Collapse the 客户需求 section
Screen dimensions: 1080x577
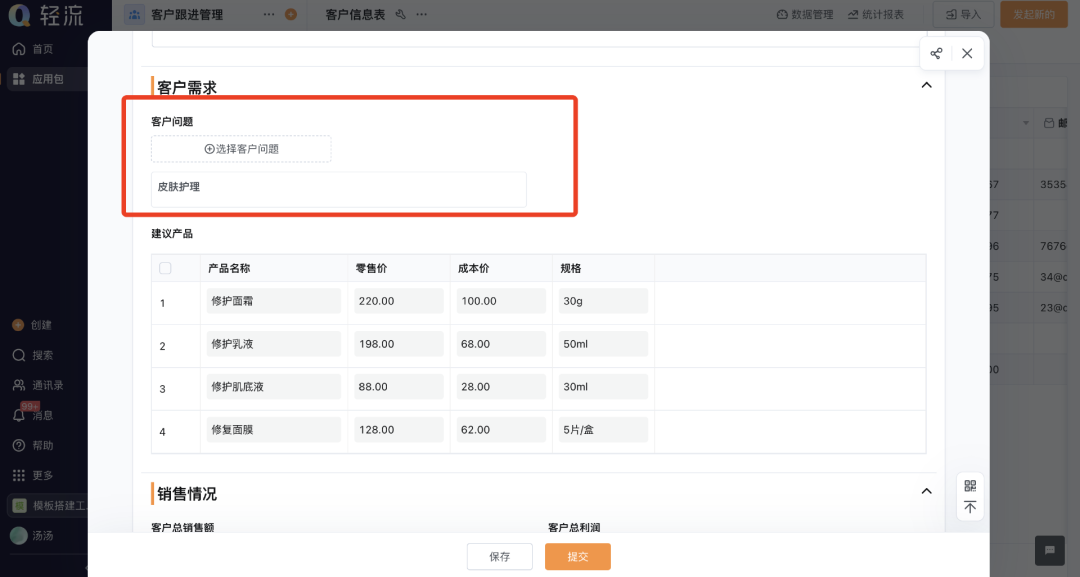pos(926,86)
